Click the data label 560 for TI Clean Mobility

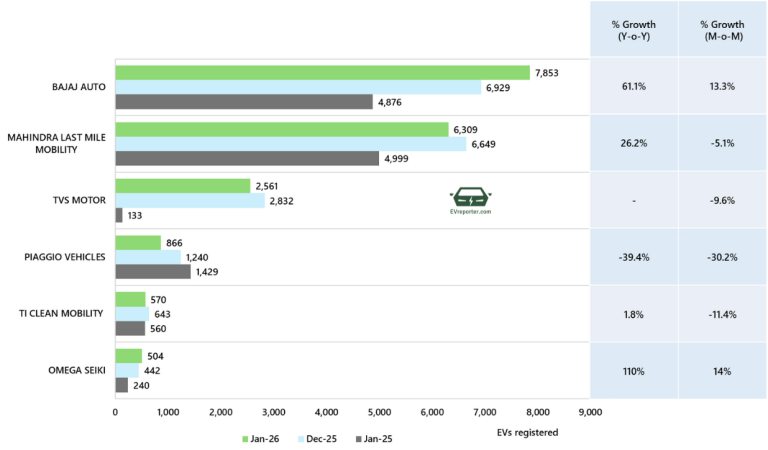pos(158,329)
